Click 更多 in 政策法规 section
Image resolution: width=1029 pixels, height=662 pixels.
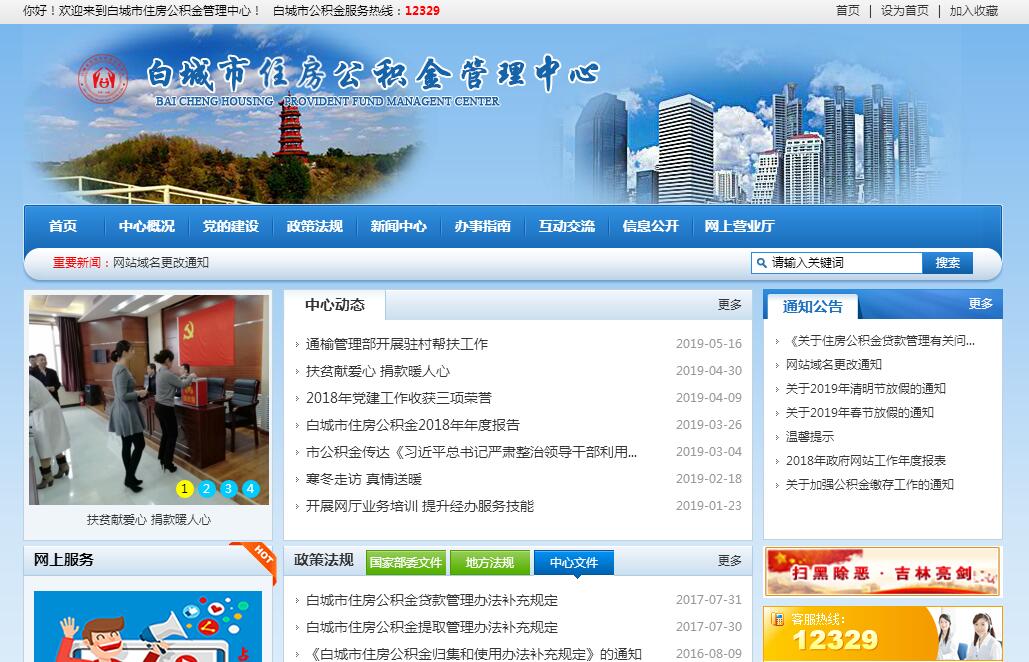[x=729, y=560]
